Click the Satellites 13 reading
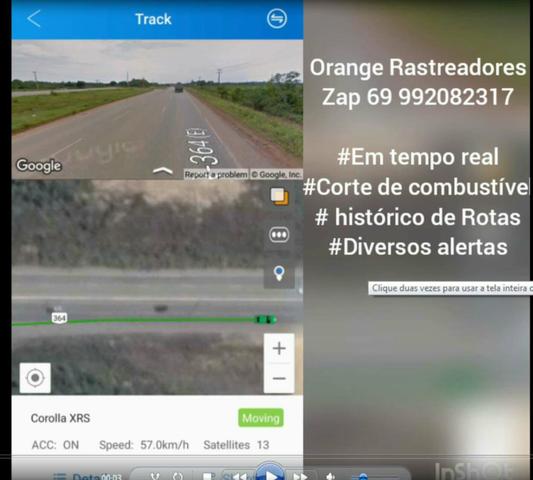 coord(236,445)
